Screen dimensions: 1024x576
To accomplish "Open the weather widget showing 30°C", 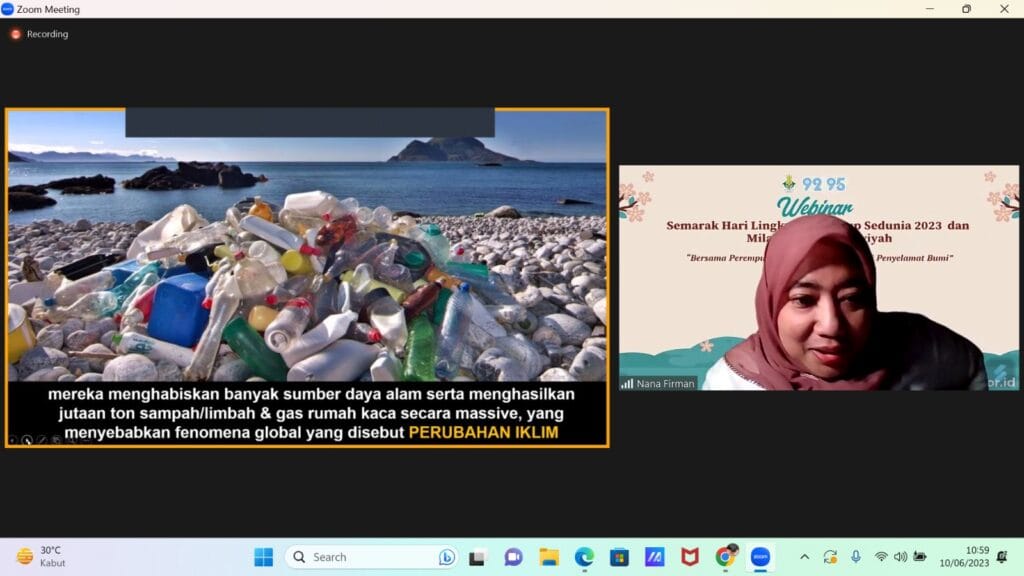I will pos(40,557).
